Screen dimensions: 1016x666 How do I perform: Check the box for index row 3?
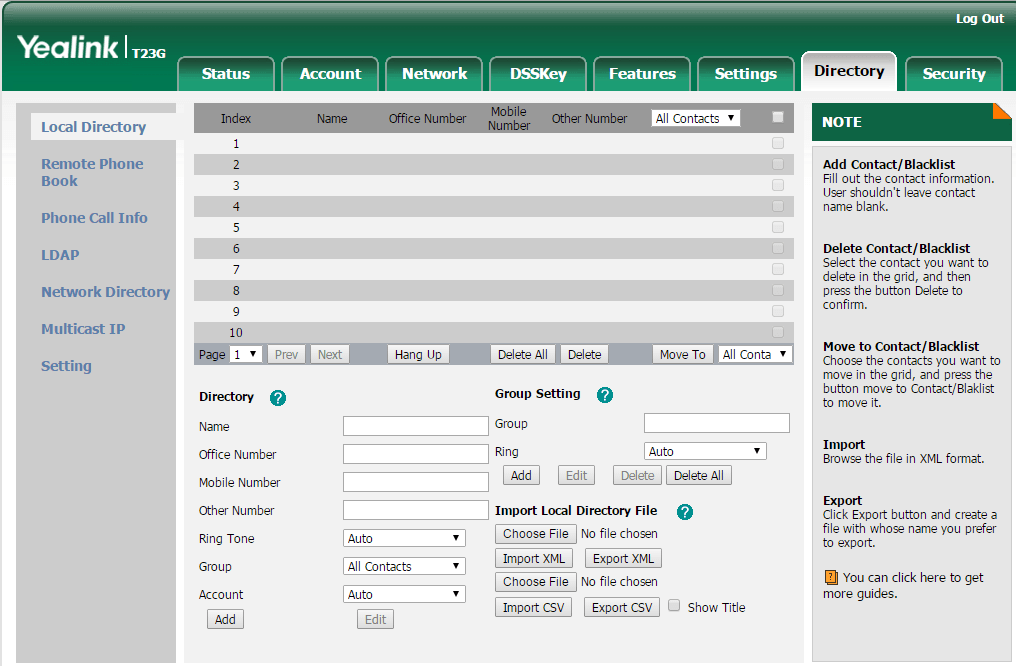(x=778, y=185)
